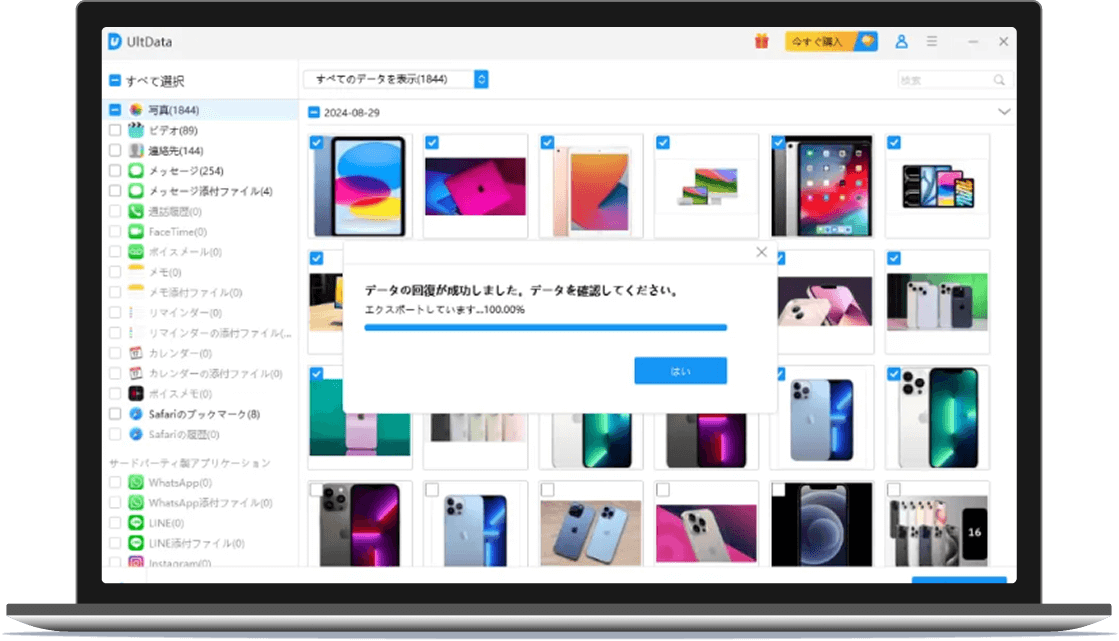Click the ビデオ clapperboard icon

tap(136, 130)
